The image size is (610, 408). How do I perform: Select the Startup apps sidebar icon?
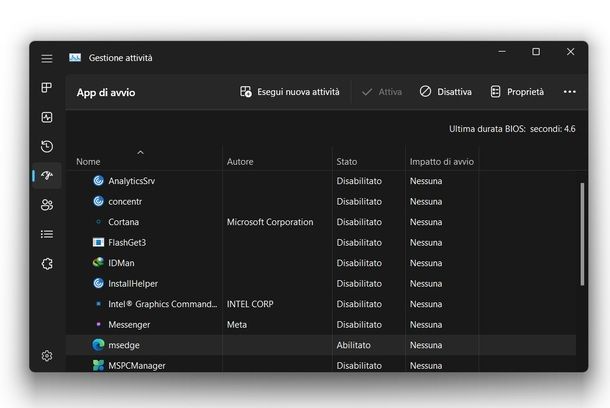click(x=47, y=175)
